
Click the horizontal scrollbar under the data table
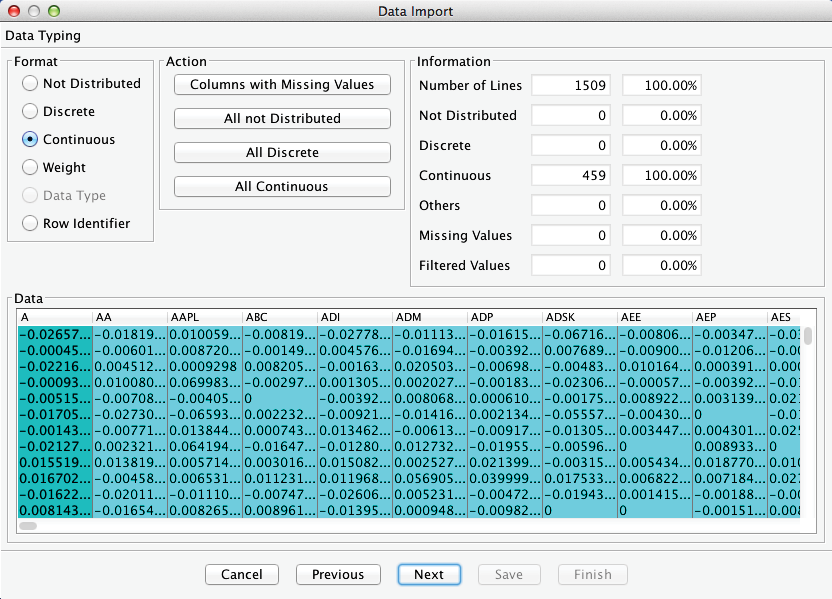pos(28,525)
